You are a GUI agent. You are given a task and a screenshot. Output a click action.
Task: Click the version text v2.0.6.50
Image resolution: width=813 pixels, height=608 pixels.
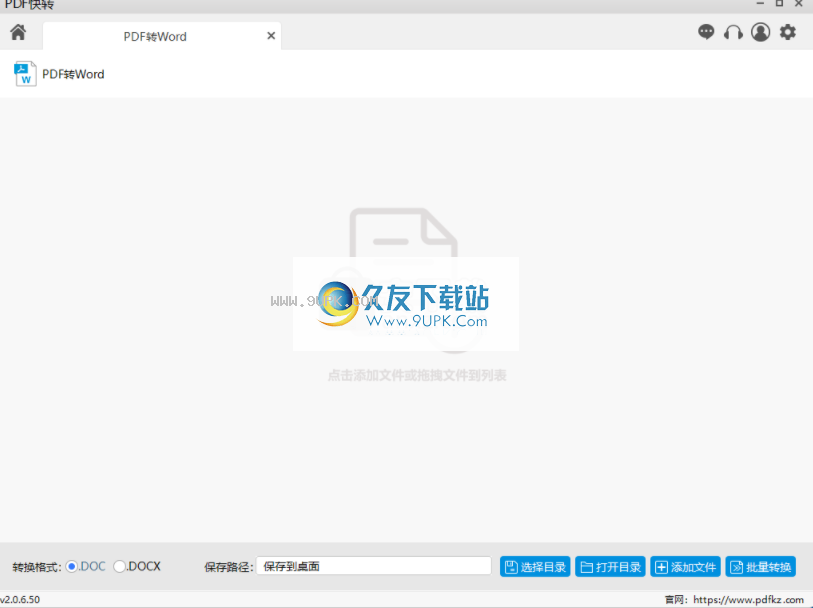[x=20, y=600]
